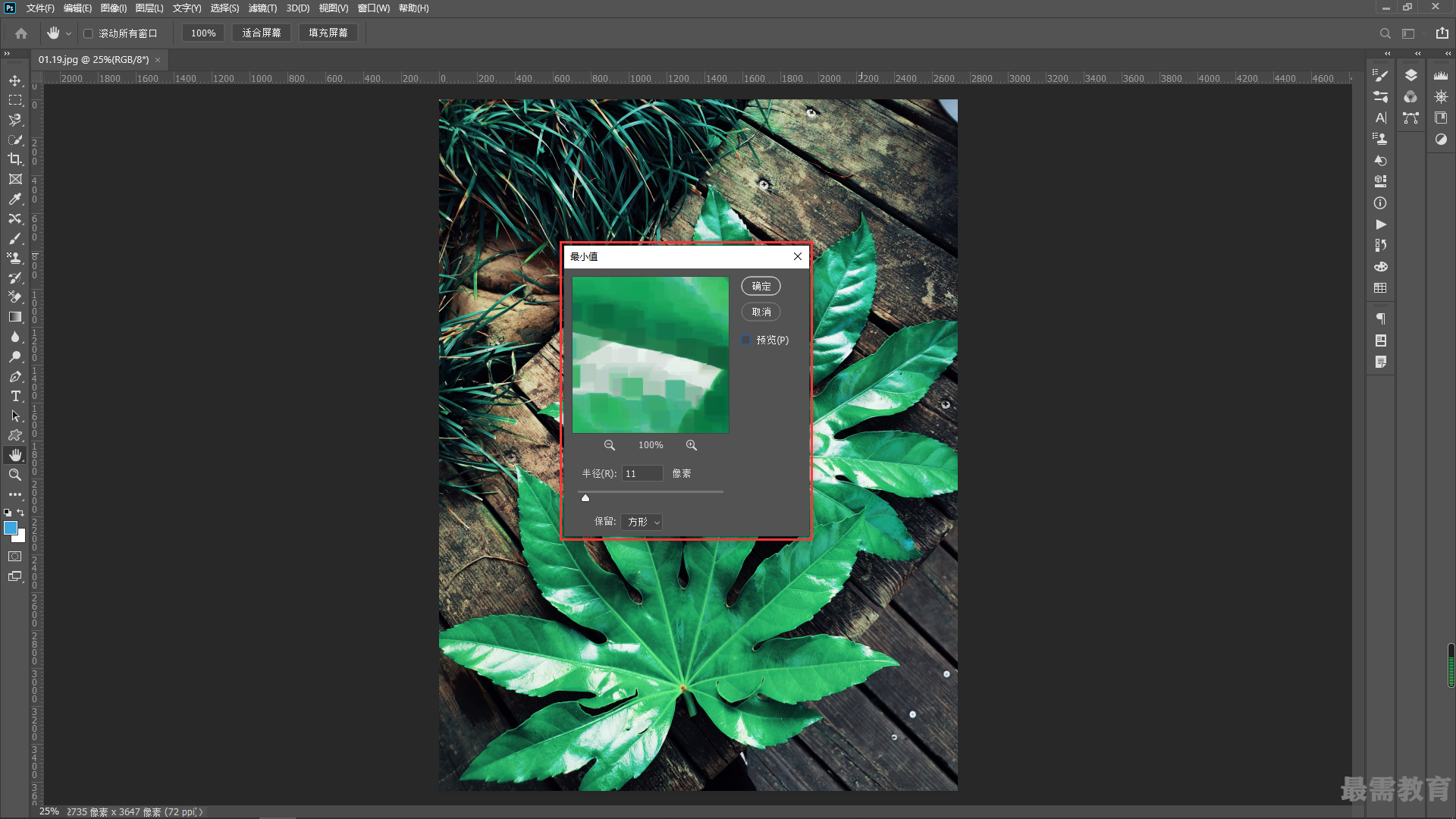
Task: Select the Quick Selection tool
Action: pyautogui.click(x=15, y=140)
